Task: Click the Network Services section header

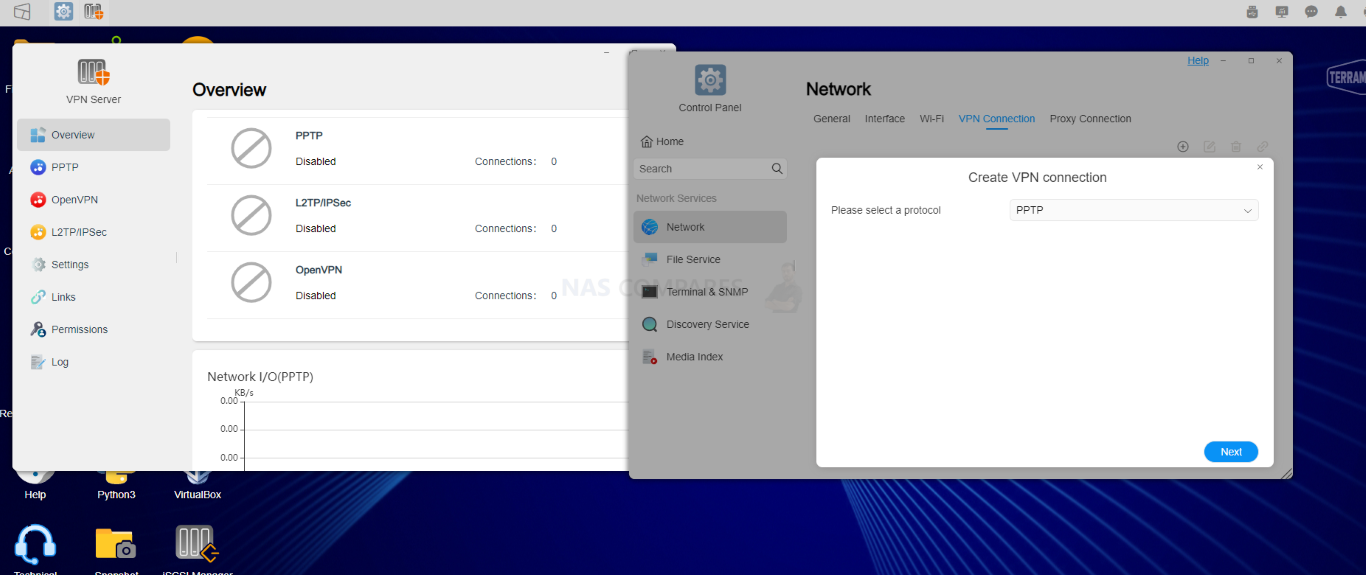Action: (x=676, y=198)
